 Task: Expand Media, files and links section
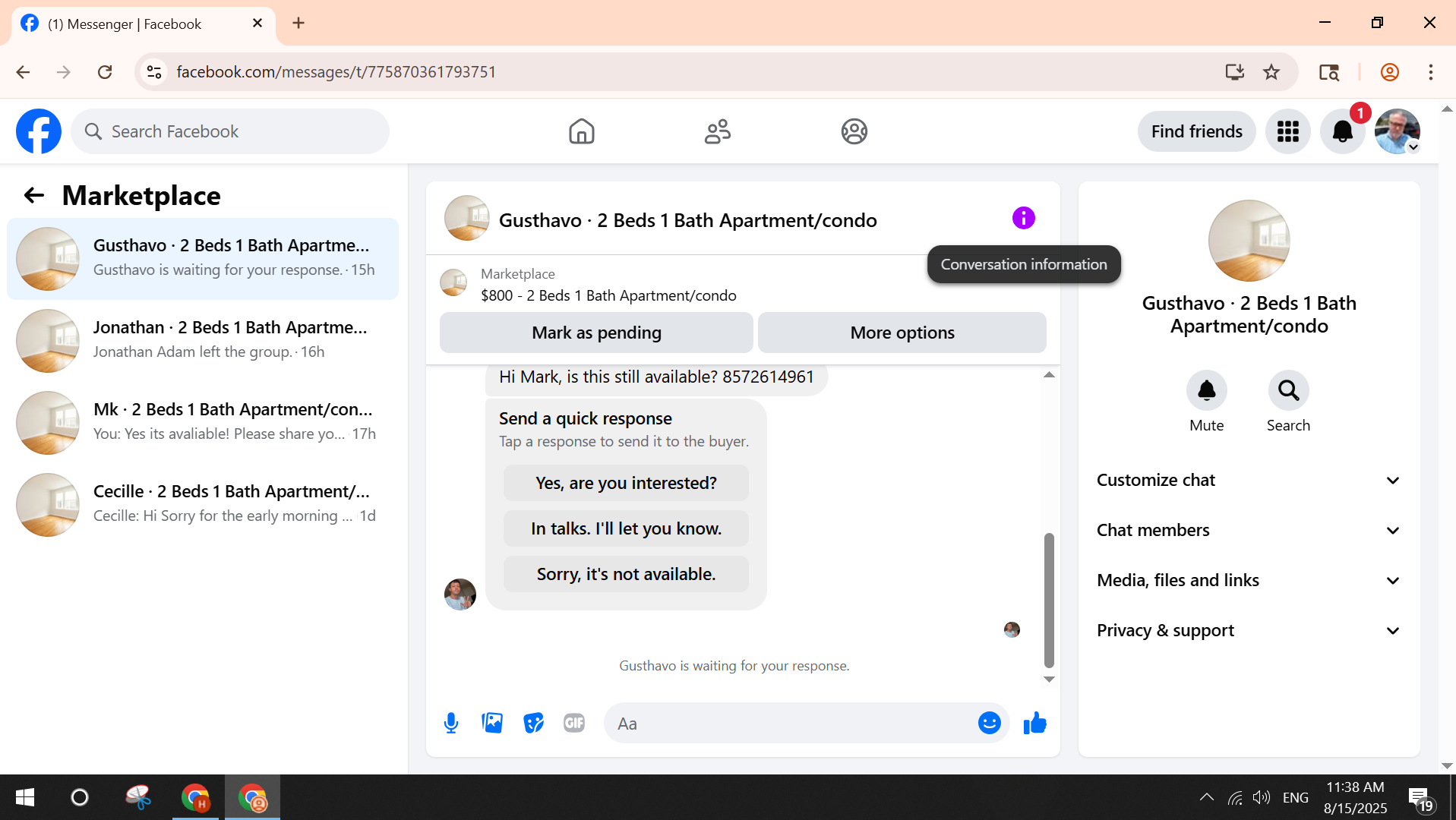point(1249,581)
